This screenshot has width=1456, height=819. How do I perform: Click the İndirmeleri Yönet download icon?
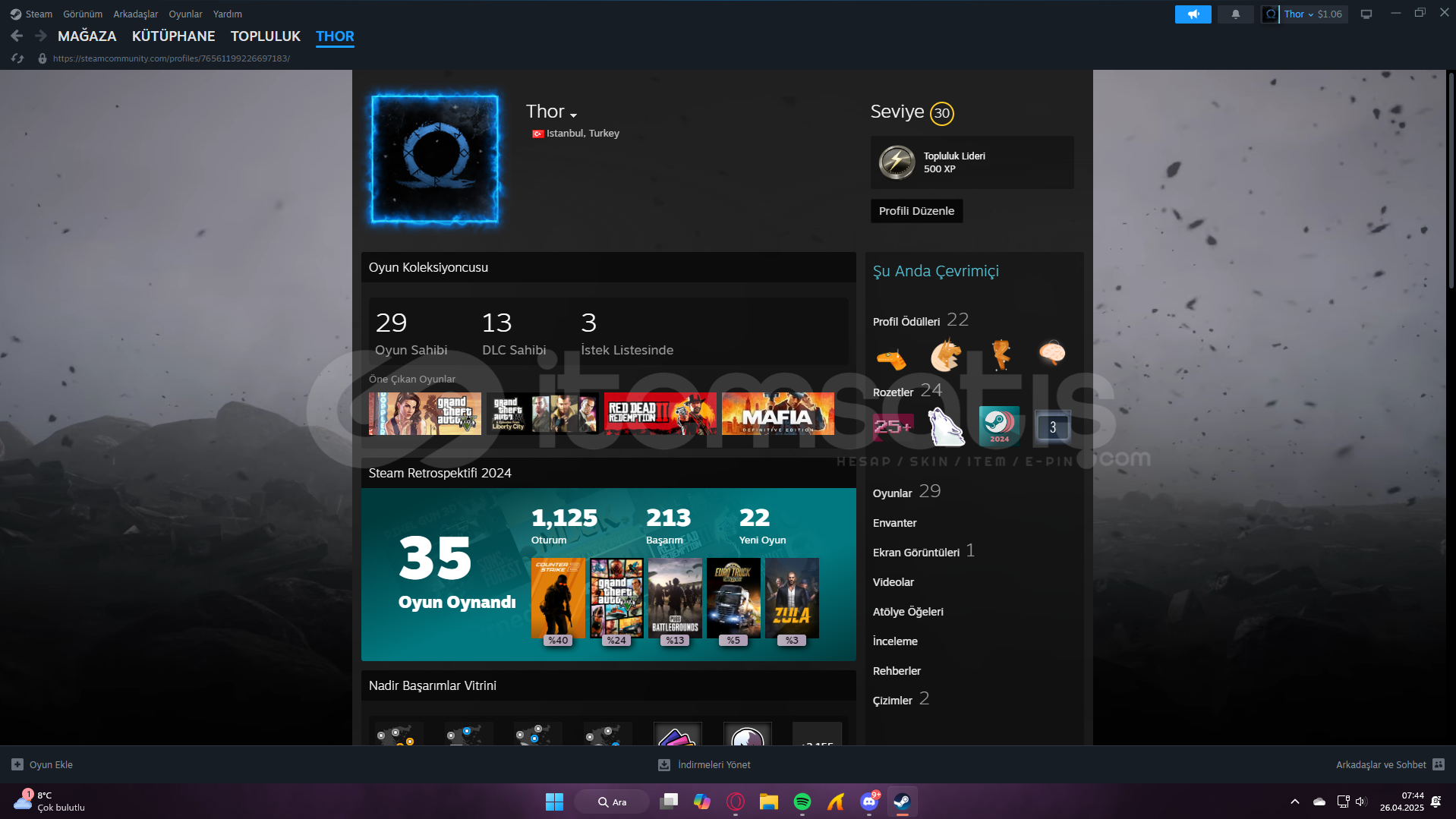point(664,764)
